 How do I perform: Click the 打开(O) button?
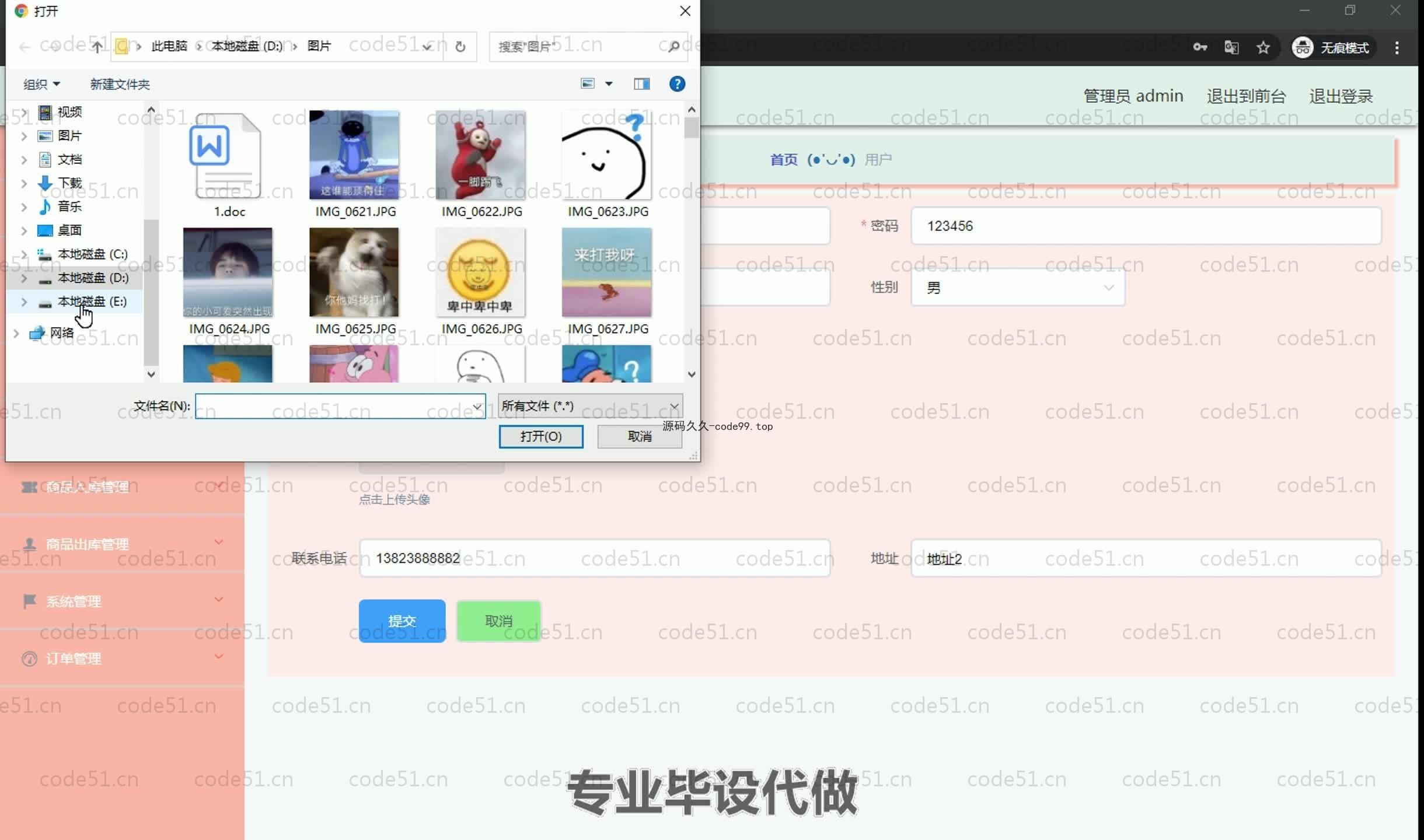(541, 436)
